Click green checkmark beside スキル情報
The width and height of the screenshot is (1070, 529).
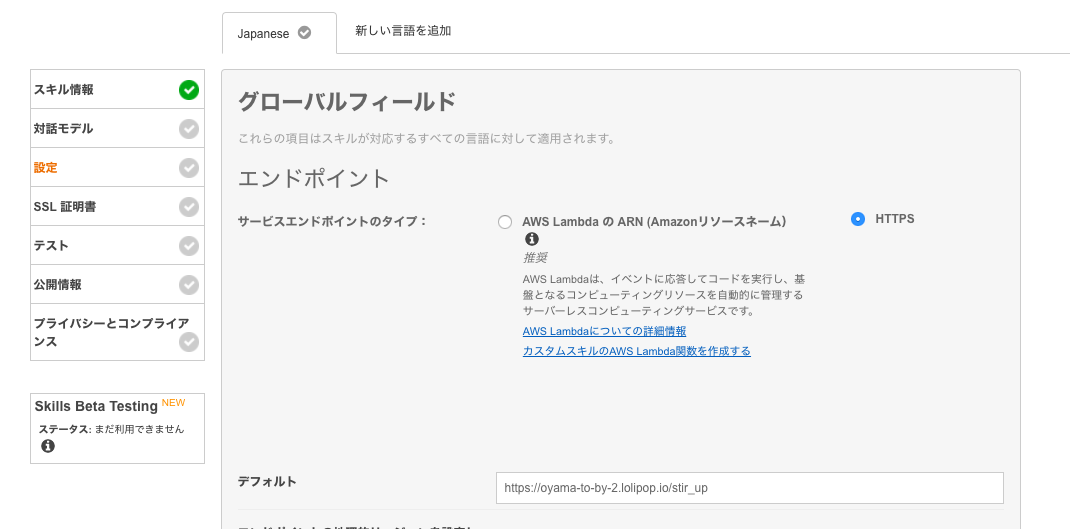pos(189,89)
